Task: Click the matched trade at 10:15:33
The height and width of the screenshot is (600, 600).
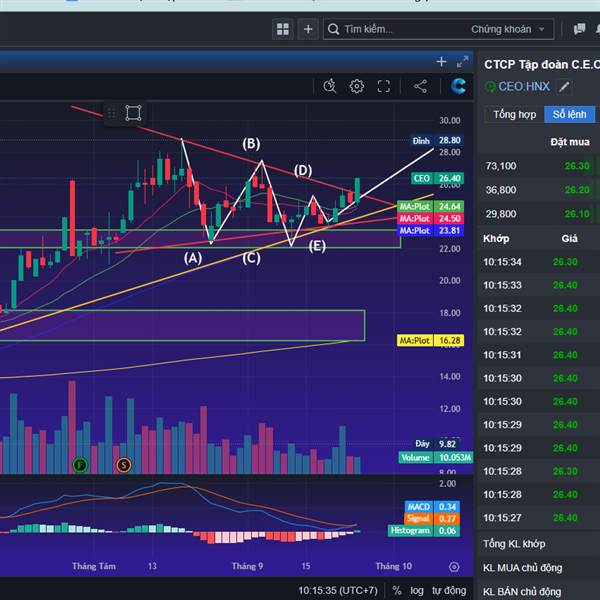Action: click(539, 285)
